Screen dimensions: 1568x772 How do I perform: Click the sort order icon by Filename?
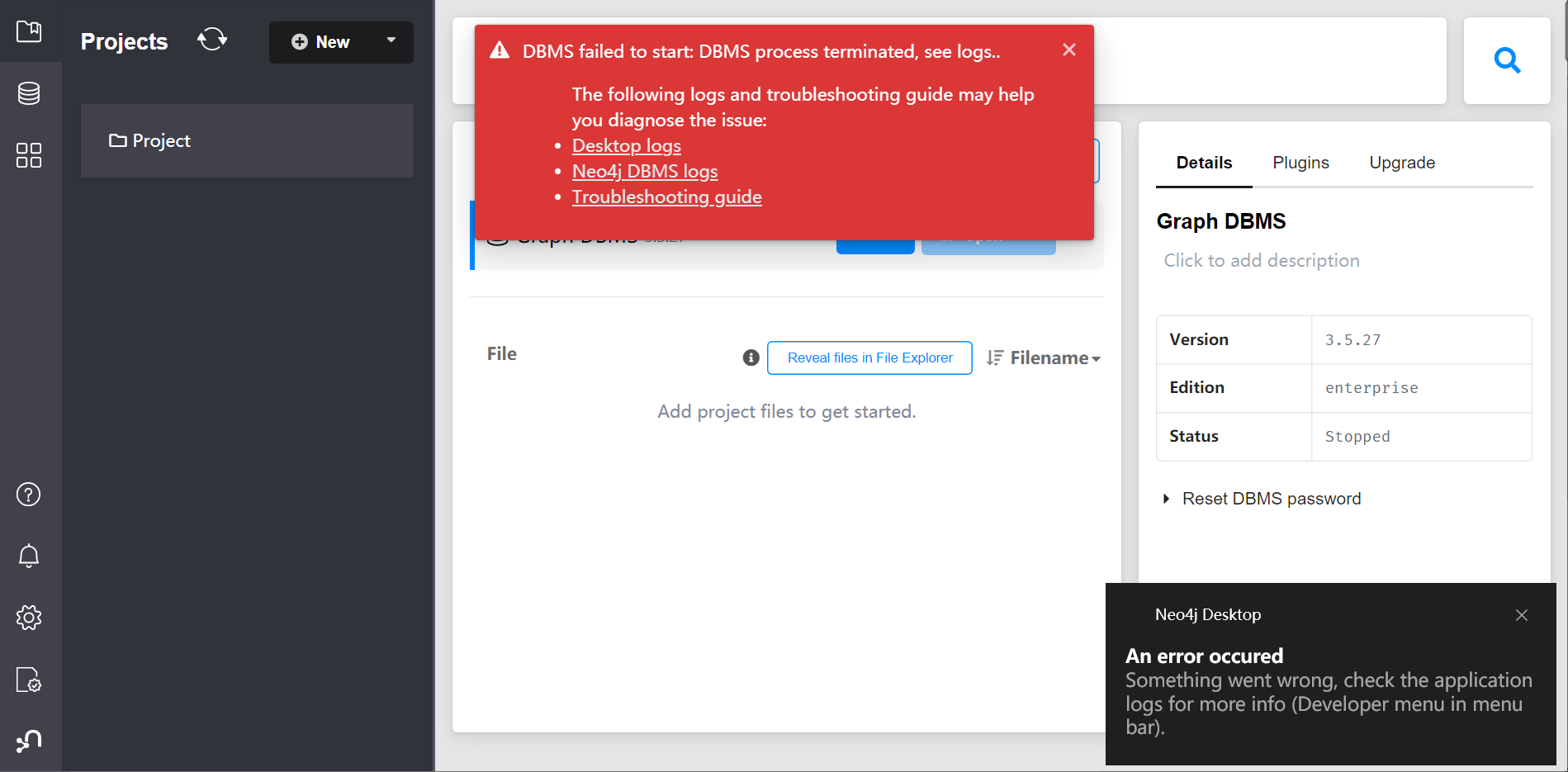point(995,358)
